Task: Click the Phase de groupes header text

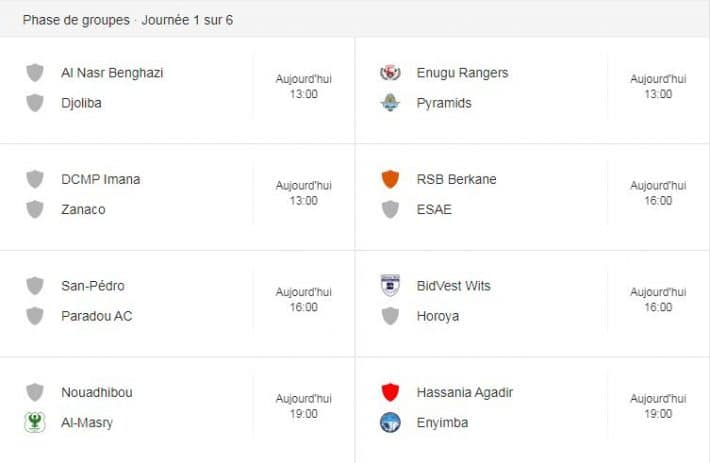Action: 76,20
